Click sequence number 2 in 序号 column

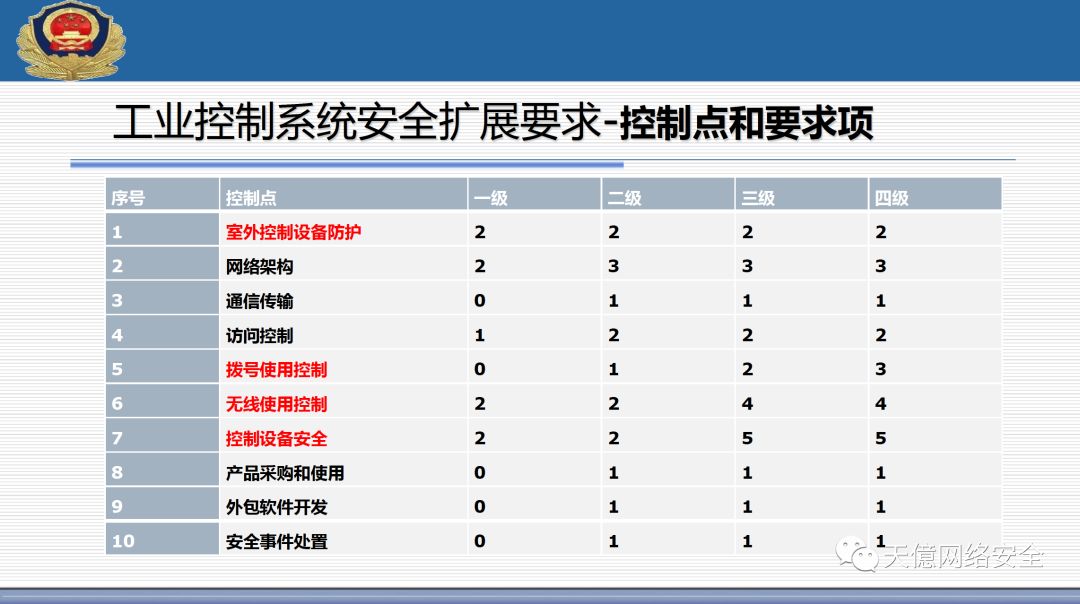coord(117,266)
